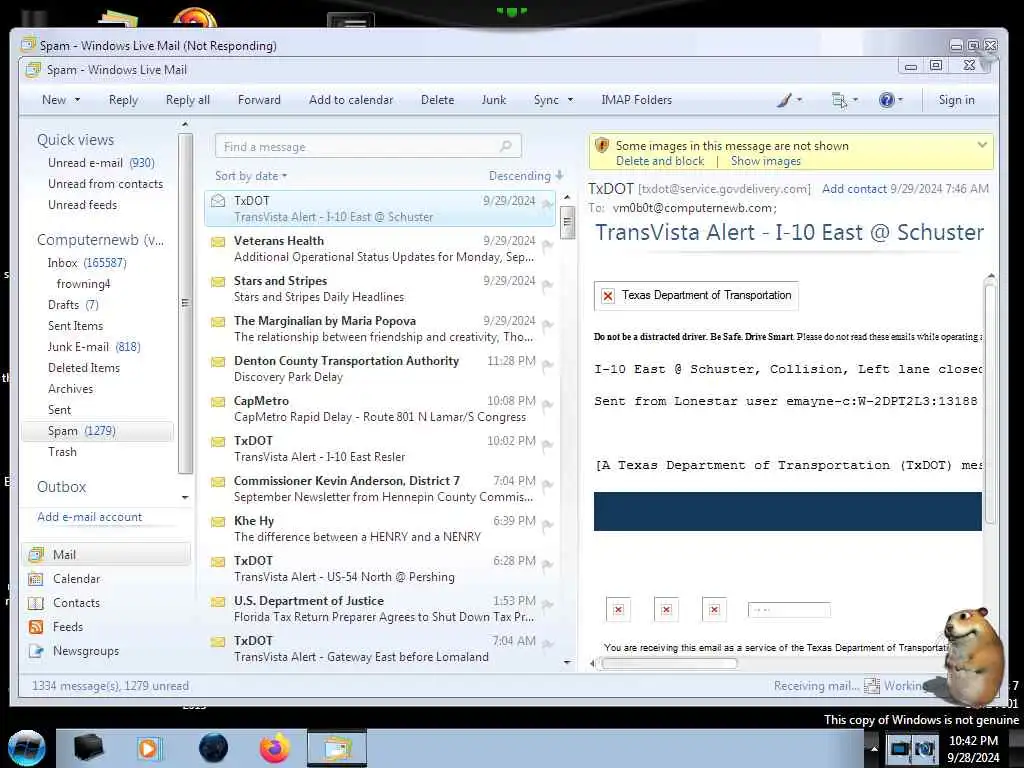Open the Sync dropdown arrow
1024x768 pixels.
coord(570,100)
